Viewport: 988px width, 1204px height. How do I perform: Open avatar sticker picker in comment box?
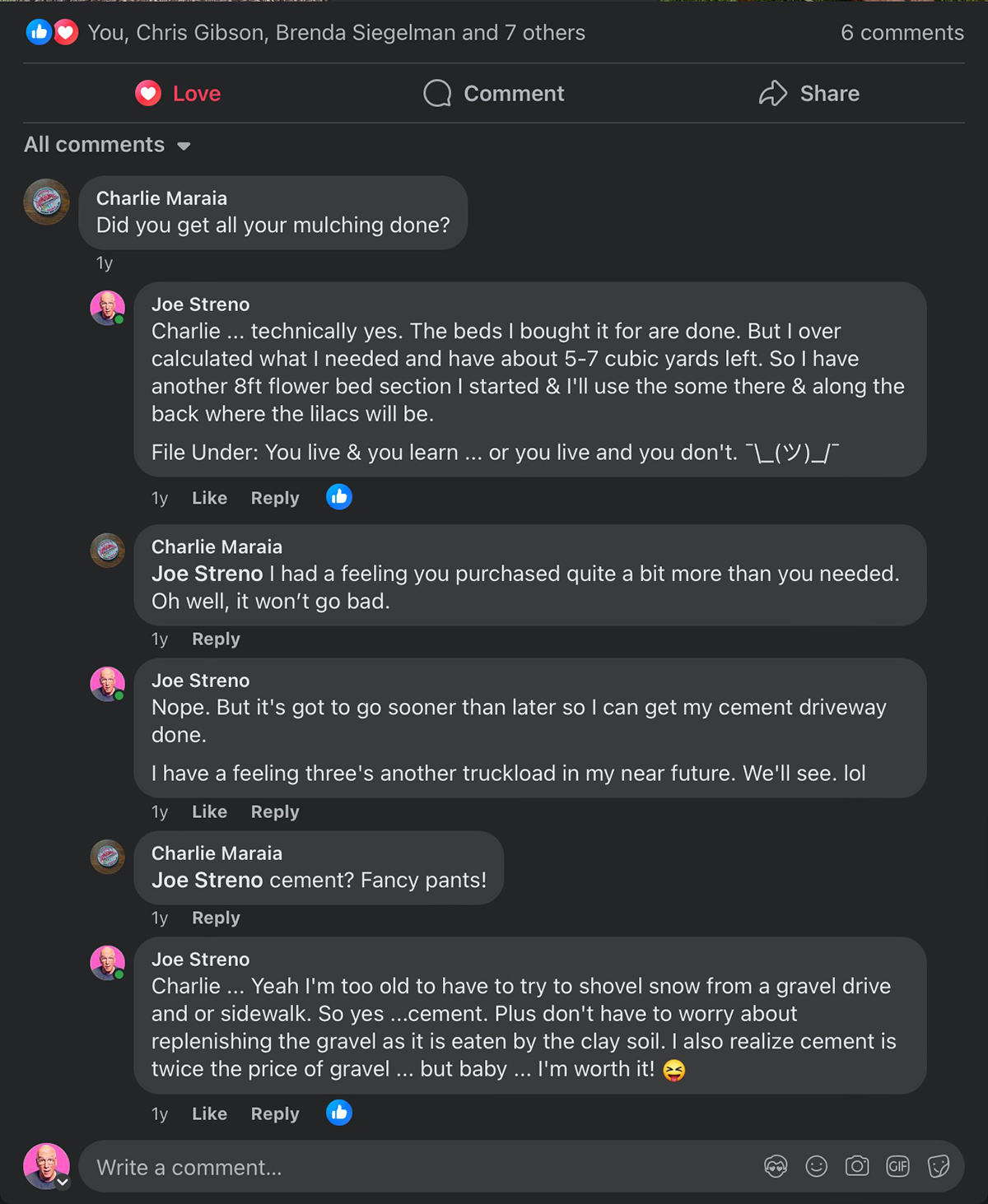(776, 1166)
